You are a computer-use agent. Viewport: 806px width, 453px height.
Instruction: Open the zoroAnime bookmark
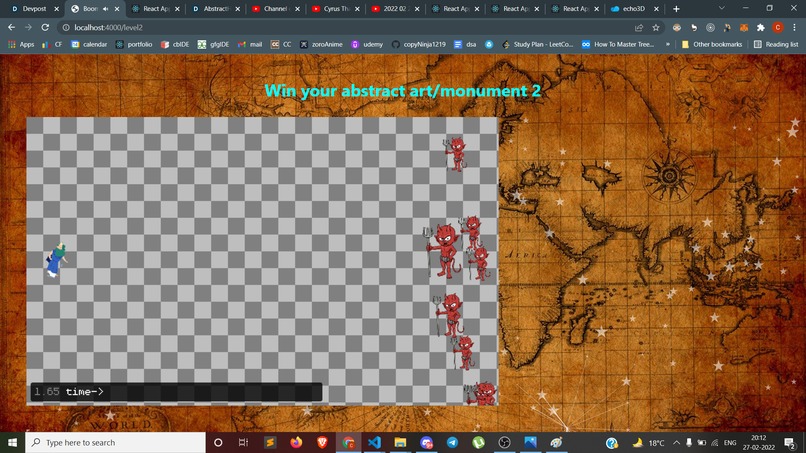pos(321,44)
